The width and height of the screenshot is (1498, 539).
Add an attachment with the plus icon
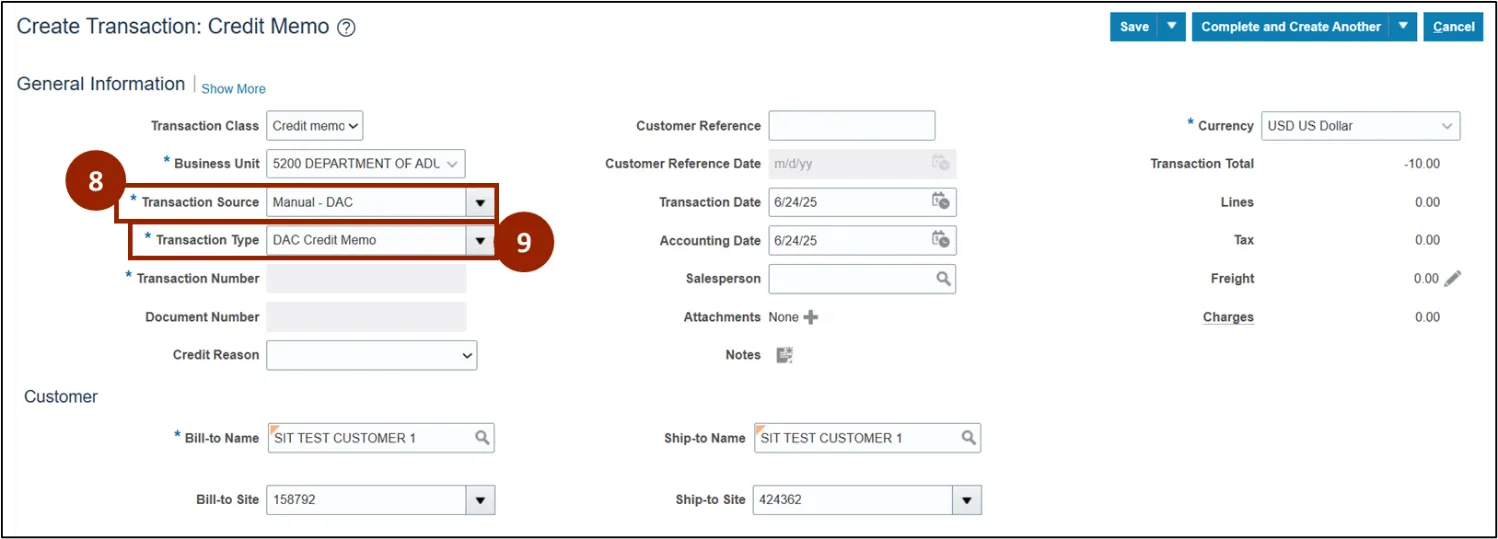coord(810,317)
